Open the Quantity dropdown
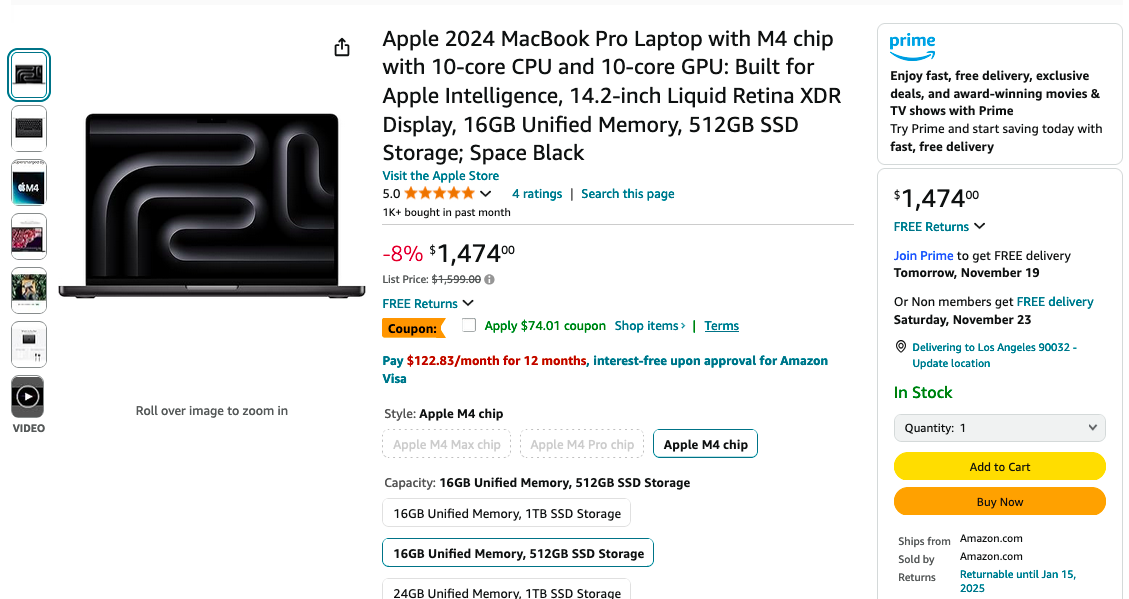The height and width of the screenshot is (599, 1129). (999, 427)
